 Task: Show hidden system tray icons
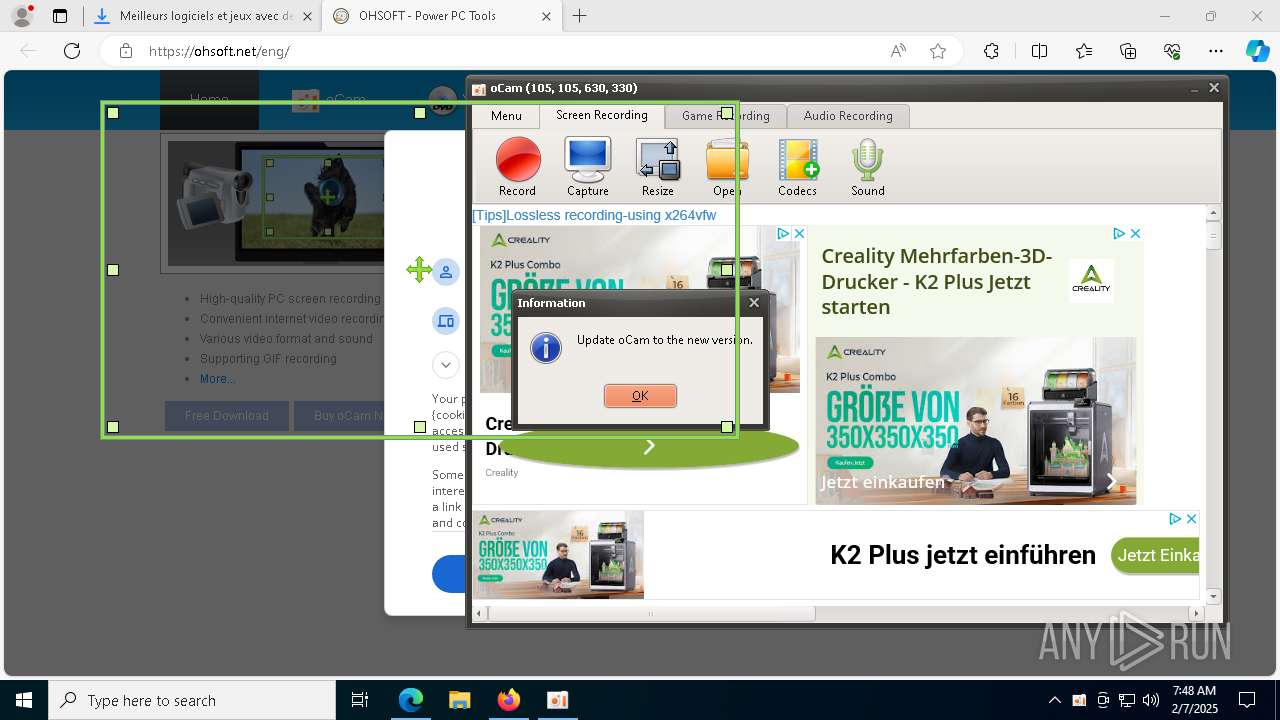1054,700
